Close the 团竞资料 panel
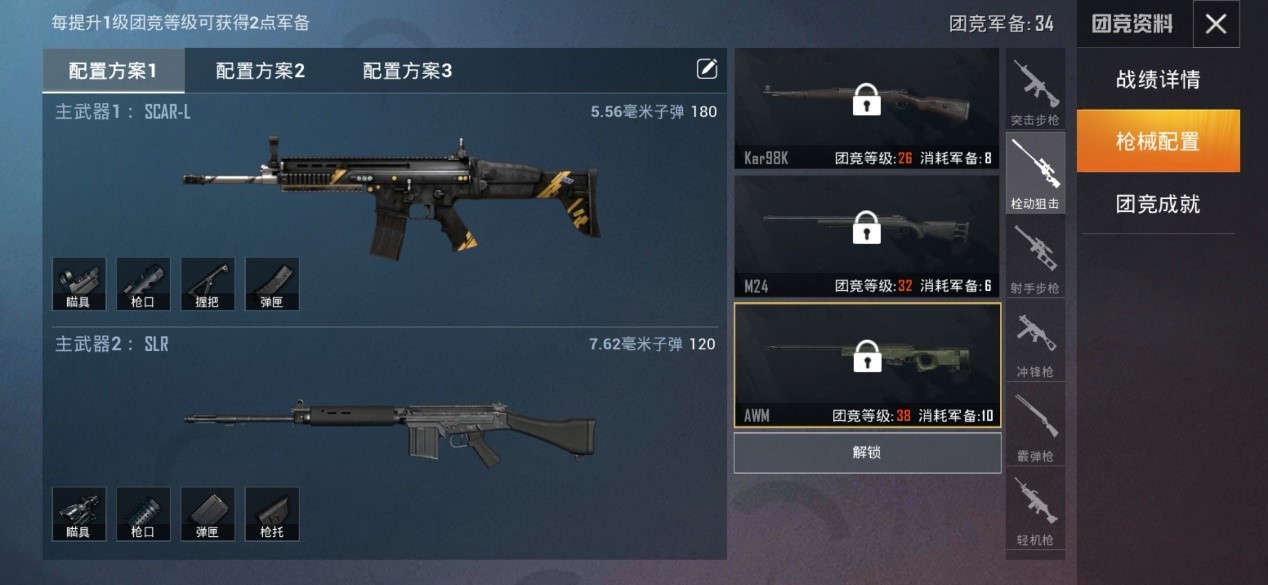Image resolution: width=1268 pixels, height=585 pixels. pos(1216,24)
